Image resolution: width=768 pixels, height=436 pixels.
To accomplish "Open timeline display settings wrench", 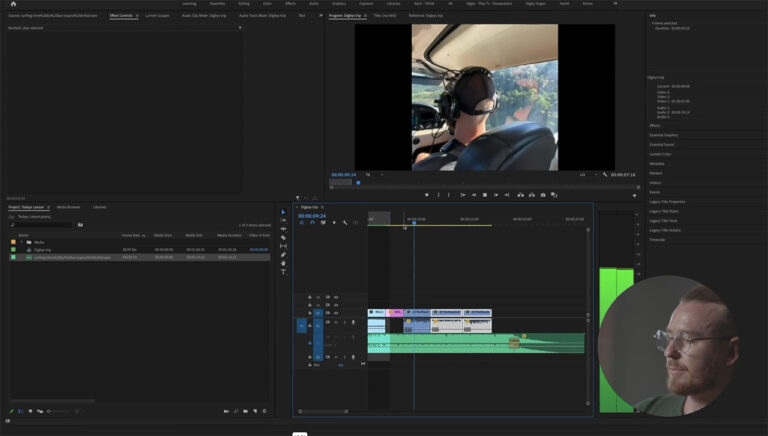I will tap(345, 222).
